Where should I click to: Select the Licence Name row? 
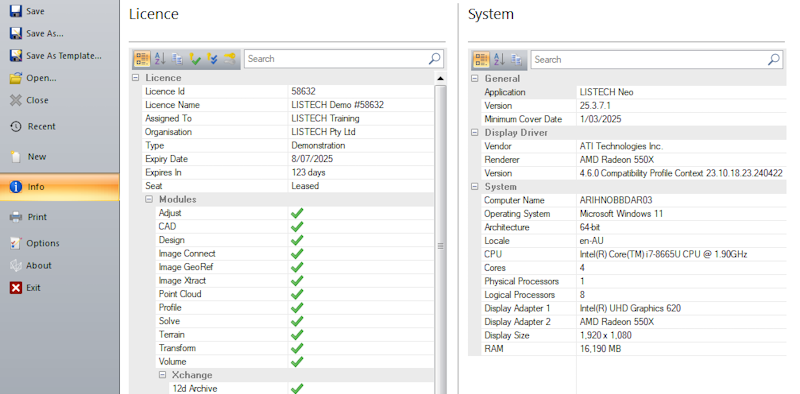[288, 105]
